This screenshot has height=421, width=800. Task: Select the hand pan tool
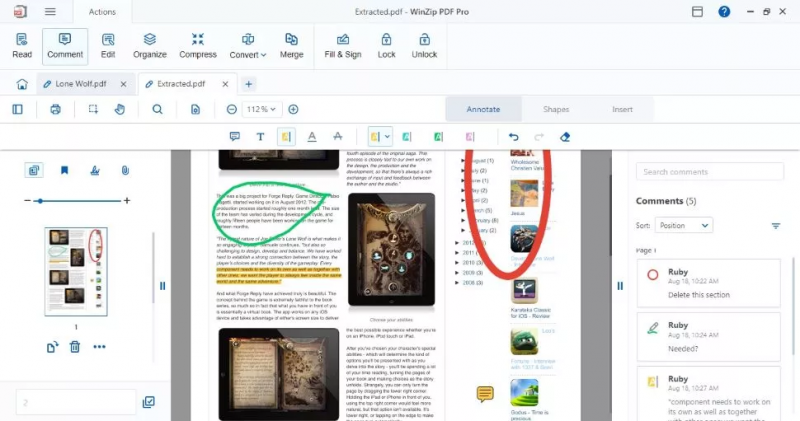[x=119, y=109]
